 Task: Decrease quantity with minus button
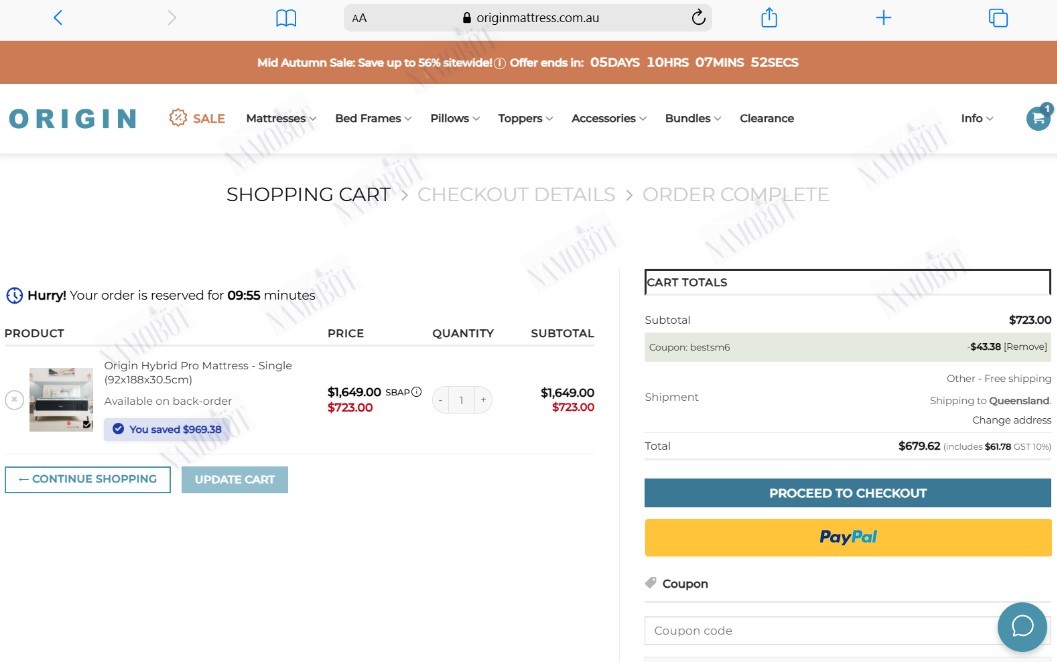click(x=440, y=400)
